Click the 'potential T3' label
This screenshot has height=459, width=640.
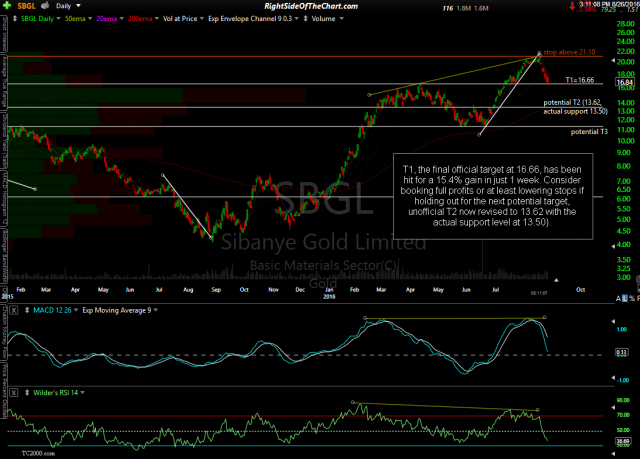(x=589, y=132)
